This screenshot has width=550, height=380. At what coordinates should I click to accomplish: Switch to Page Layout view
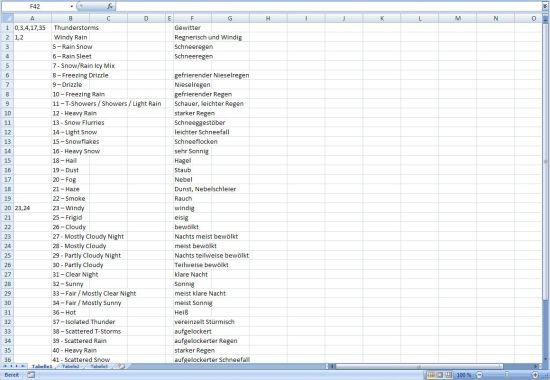pyautogui.click(x=440, y=375)
